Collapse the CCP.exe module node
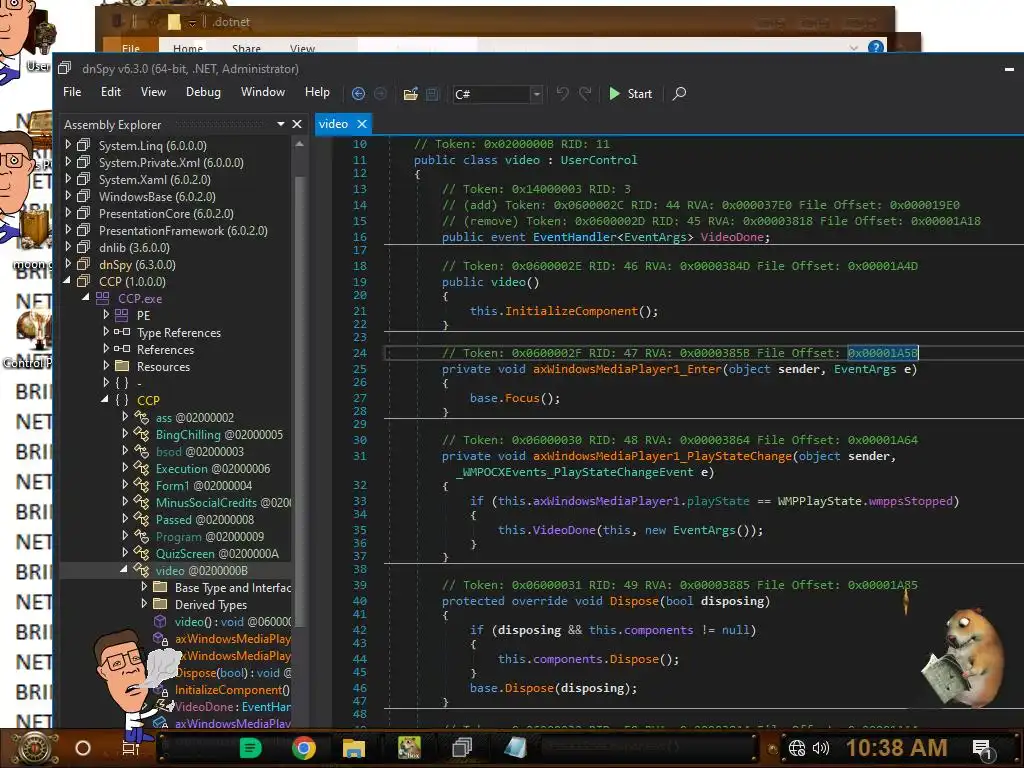The image size is (1024, 768). [86, 298]
